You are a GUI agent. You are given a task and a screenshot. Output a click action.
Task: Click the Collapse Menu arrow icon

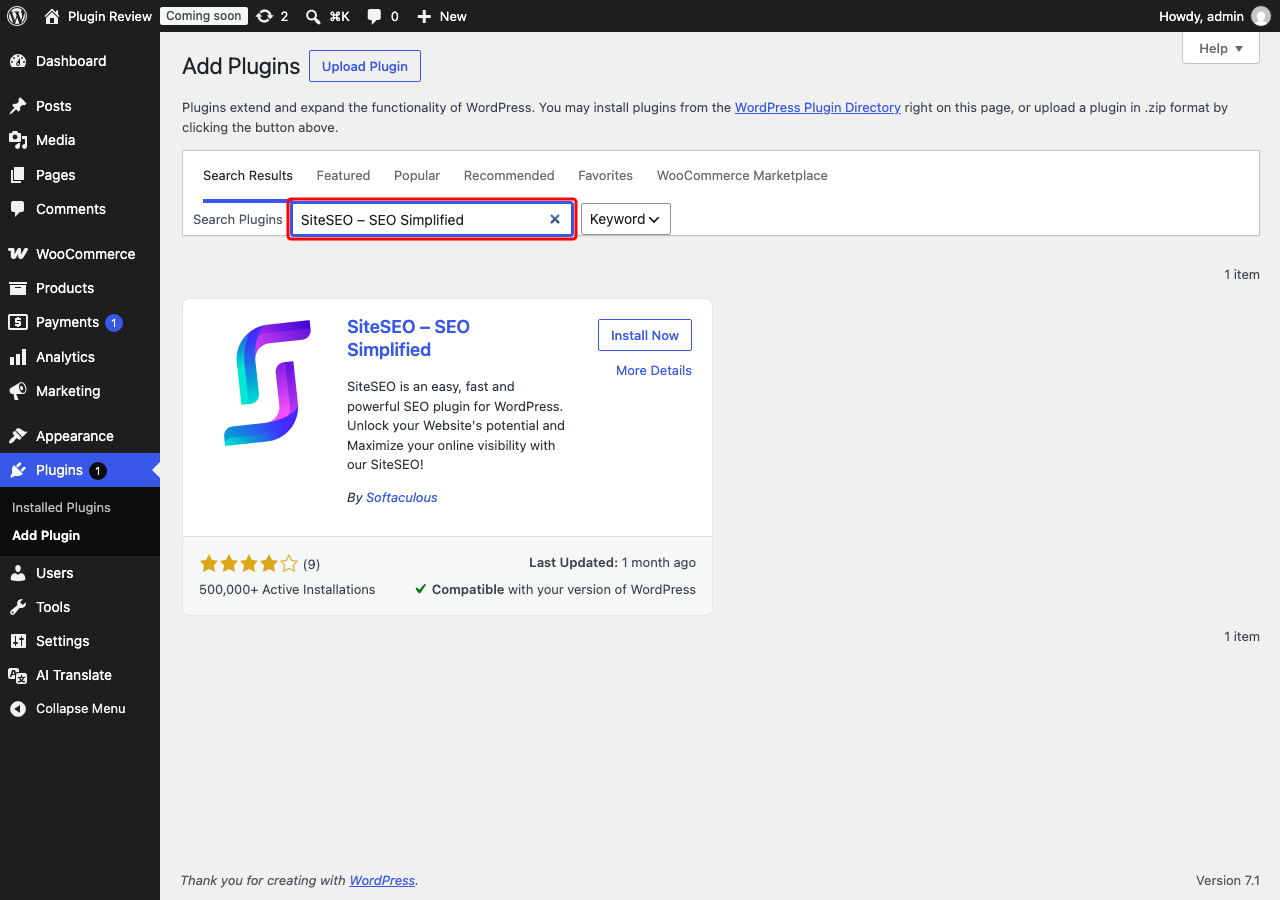tap(18, 708)
